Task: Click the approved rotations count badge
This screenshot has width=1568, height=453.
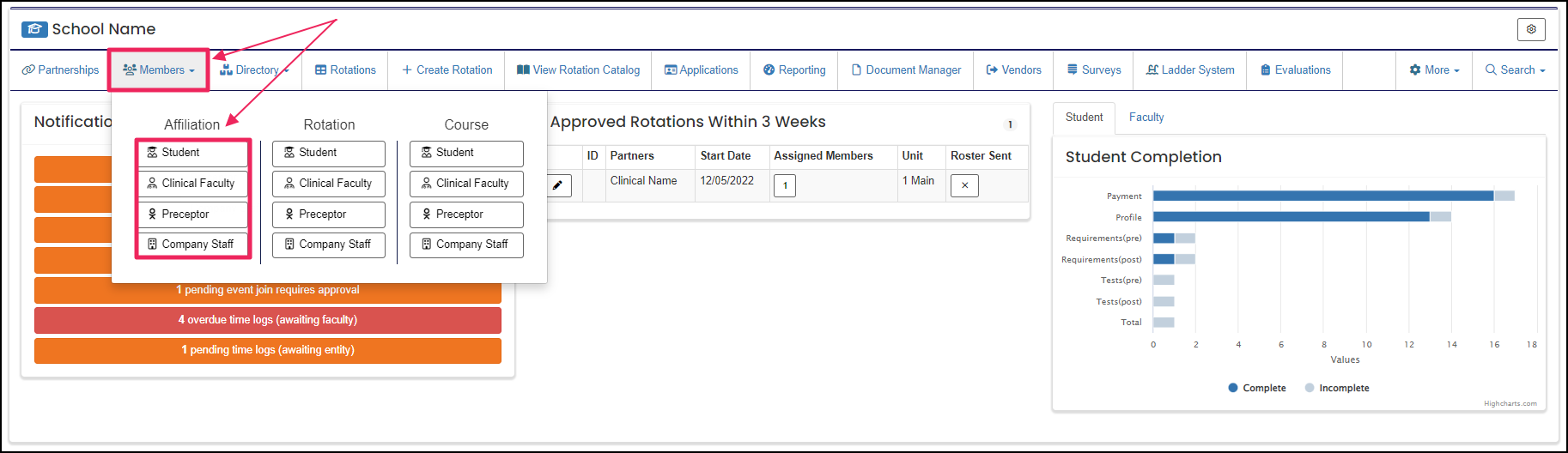Action: (x=1010, y=124)
